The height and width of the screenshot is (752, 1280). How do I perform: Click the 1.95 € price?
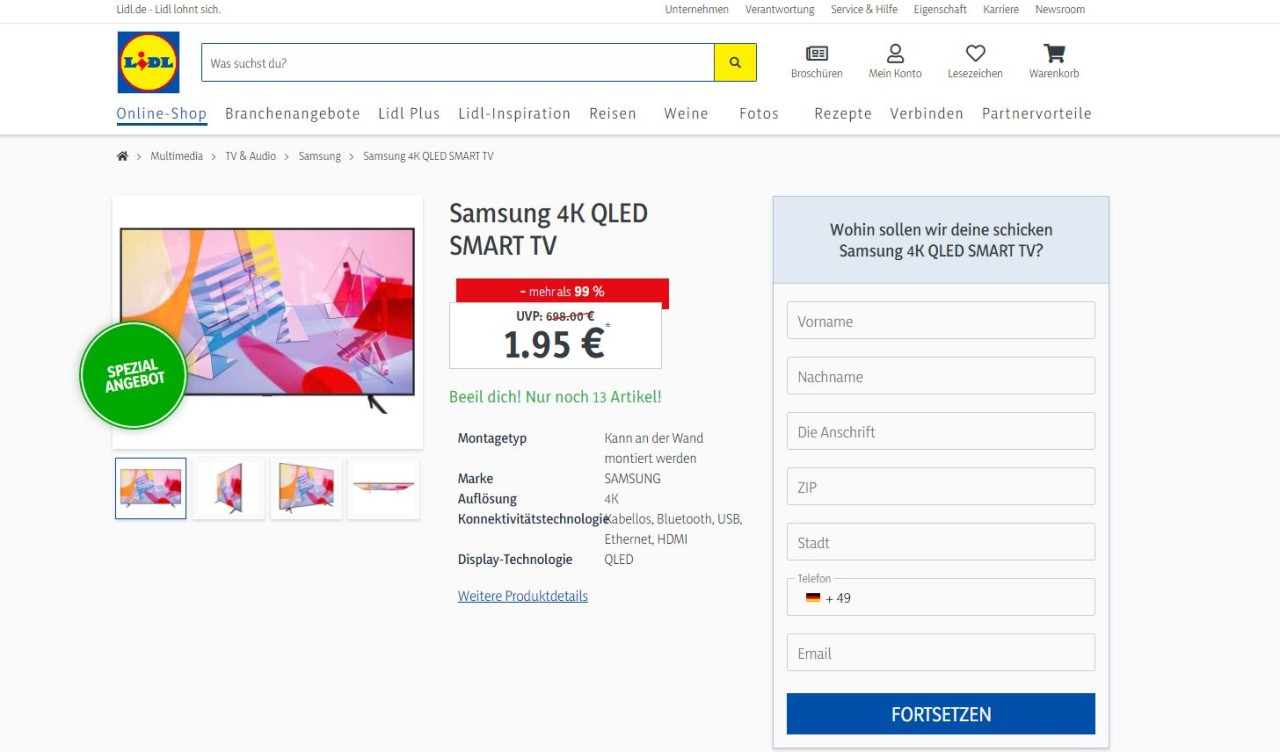click(554, 344)
